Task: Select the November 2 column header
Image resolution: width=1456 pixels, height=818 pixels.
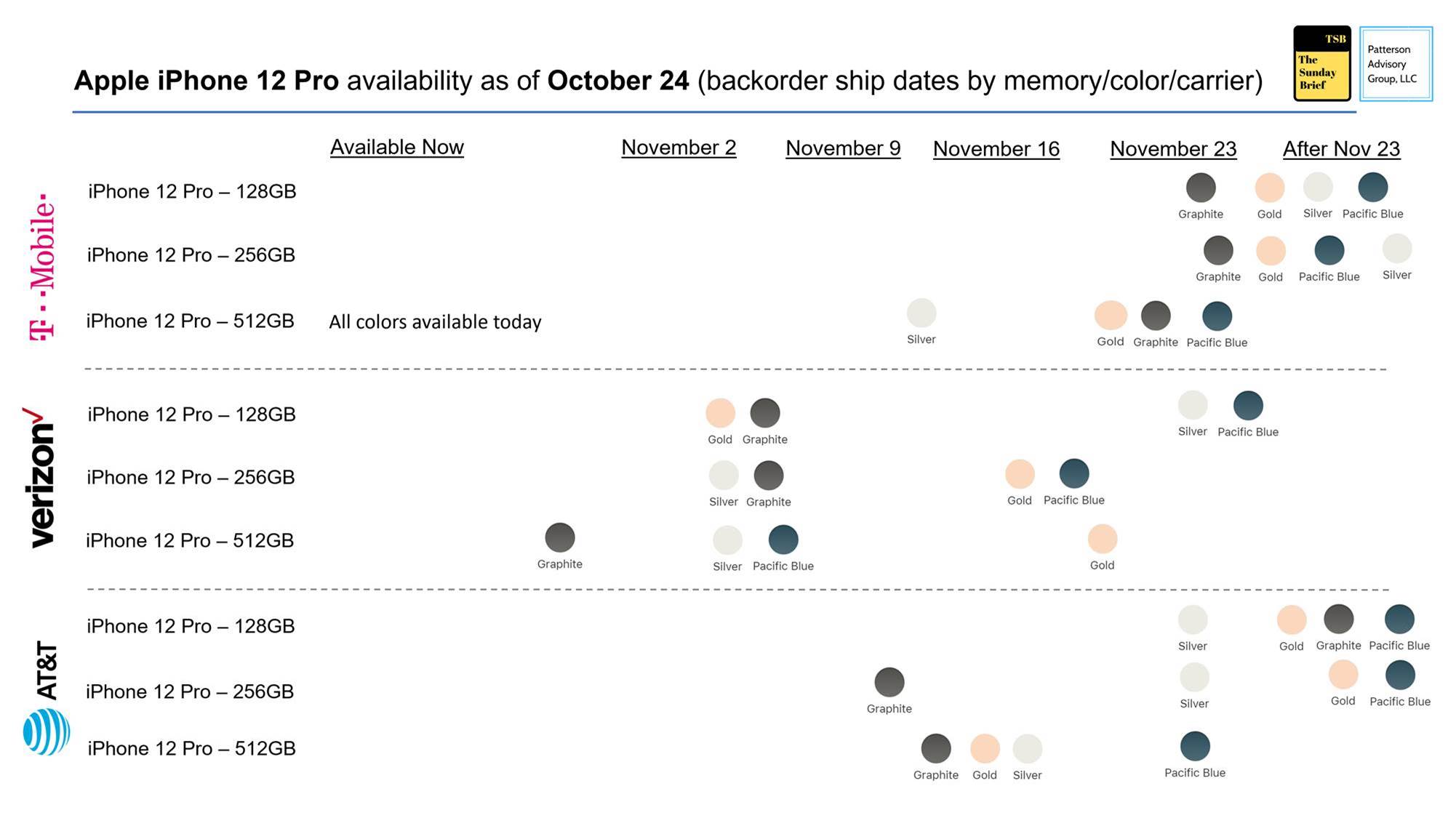Action: pyautogui.click(x=679, y=148)
